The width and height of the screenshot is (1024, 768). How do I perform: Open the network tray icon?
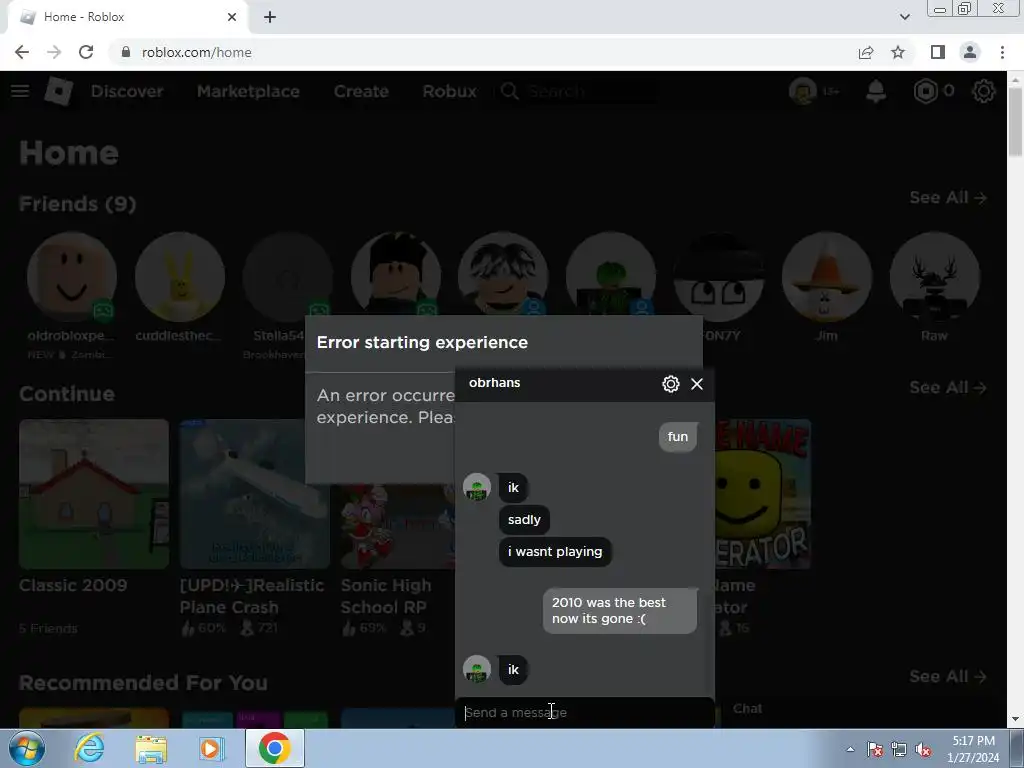tap(899, 750)
